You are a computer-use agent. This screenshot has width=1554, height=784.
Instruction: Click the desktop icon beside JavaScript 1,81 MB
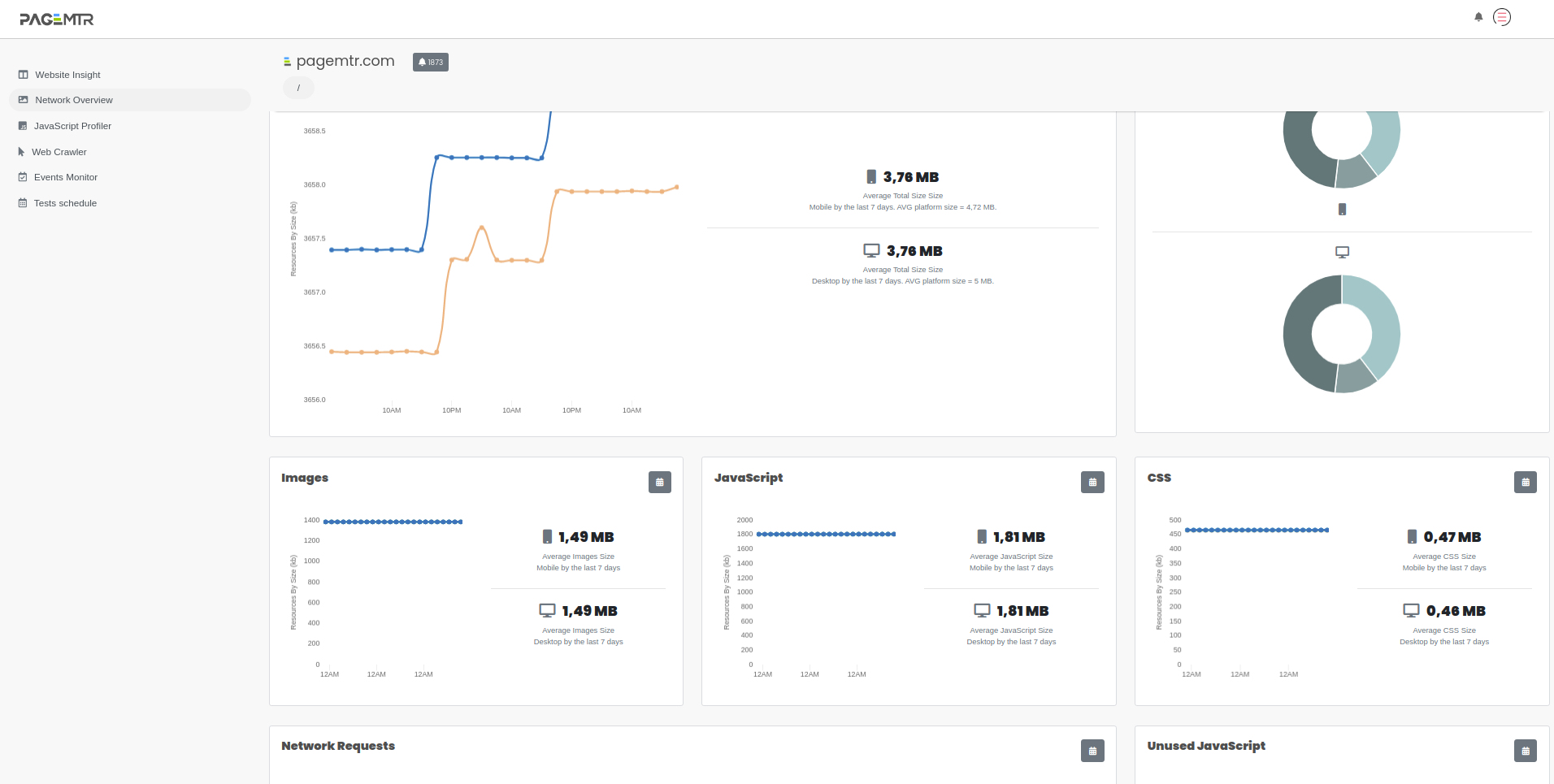[x=982, y=610]
